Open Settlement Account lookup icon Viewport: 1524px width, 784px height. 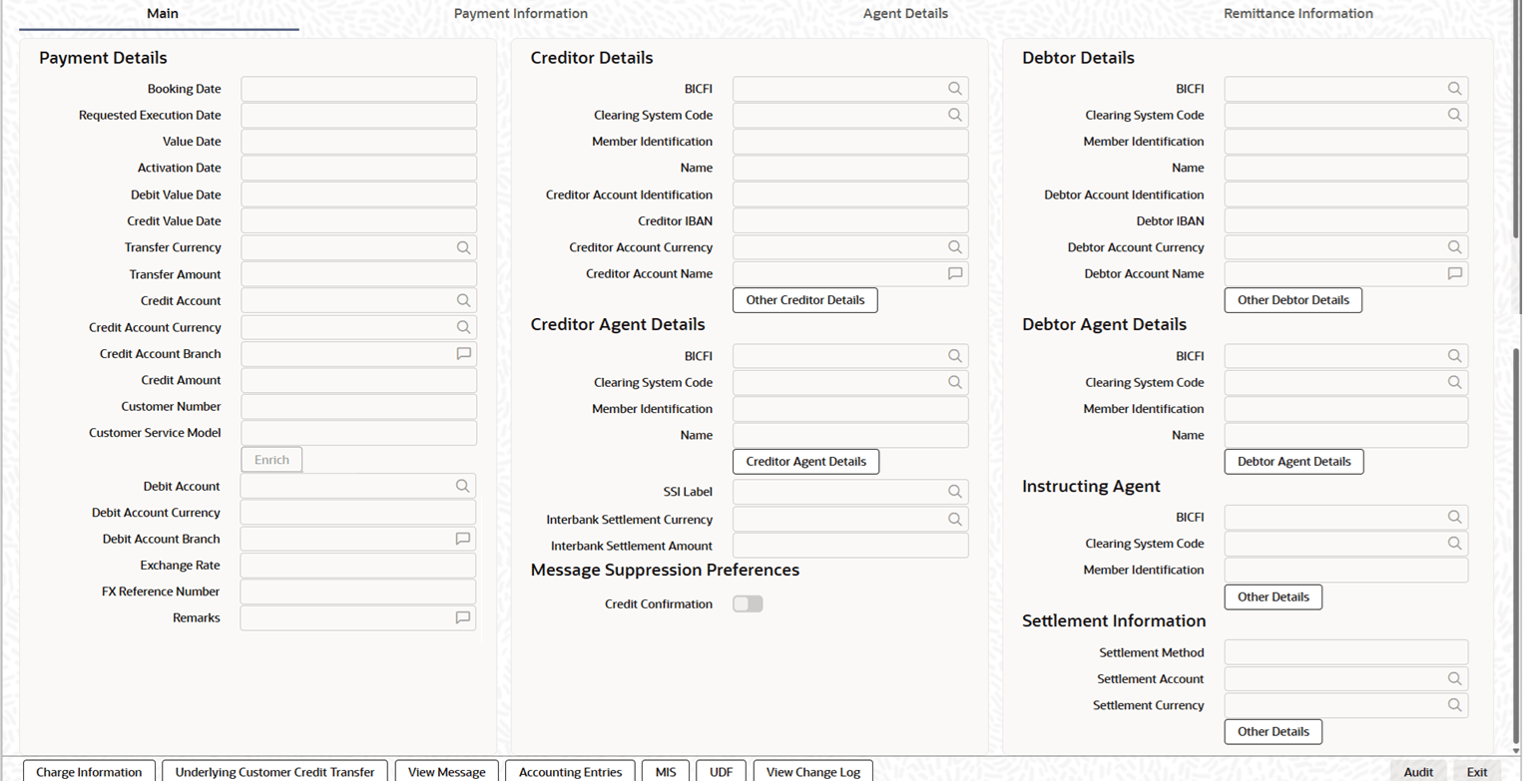coord(1454,679)
